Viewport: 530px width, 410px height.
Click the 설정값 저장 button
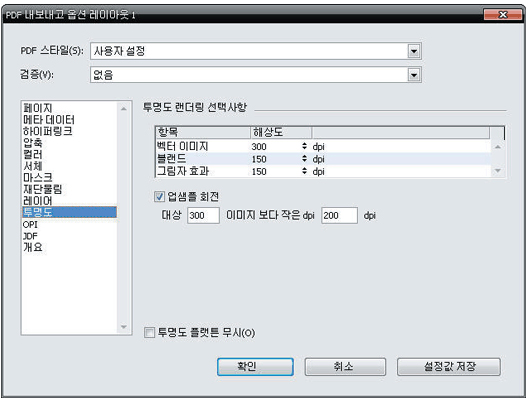[449, 367]
